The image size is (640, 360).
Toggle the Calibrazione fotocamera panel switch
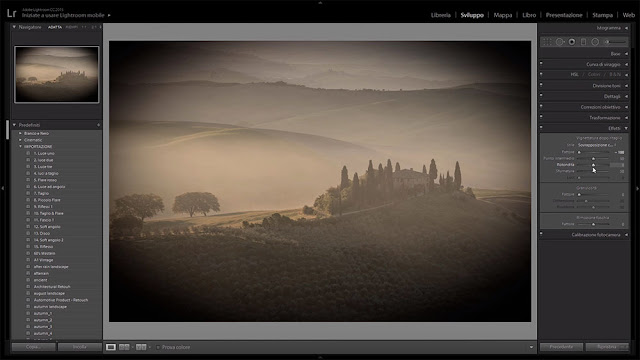pyautogui.click(x=541, y=234)
